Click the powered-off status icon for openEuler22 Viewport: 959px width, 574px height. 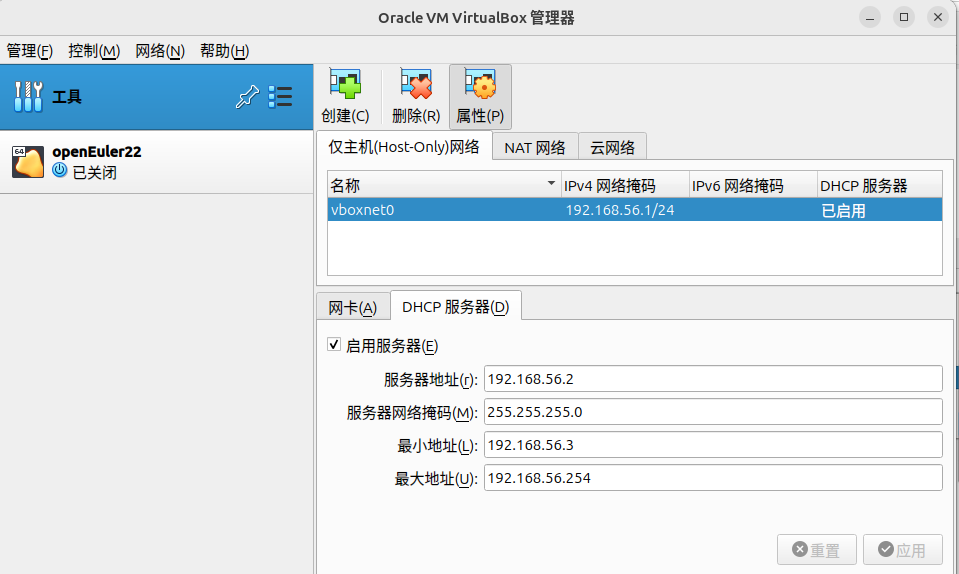coord(59,170)
